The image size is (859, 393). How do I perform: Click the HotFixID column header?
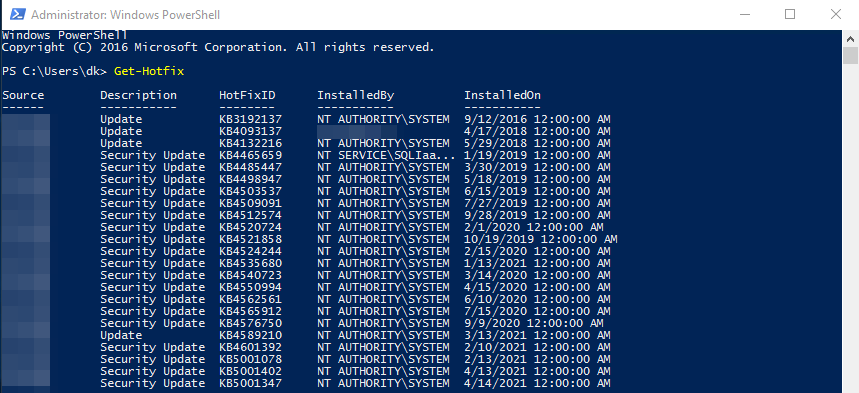(247, 95)
